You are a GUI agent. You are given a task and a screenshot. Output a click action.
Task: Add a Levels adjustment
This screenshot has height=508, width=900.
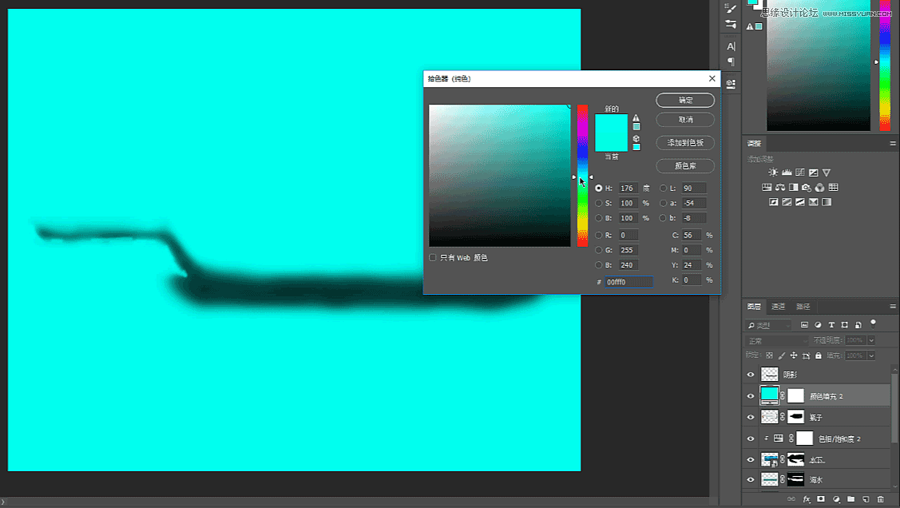point(786,172)
